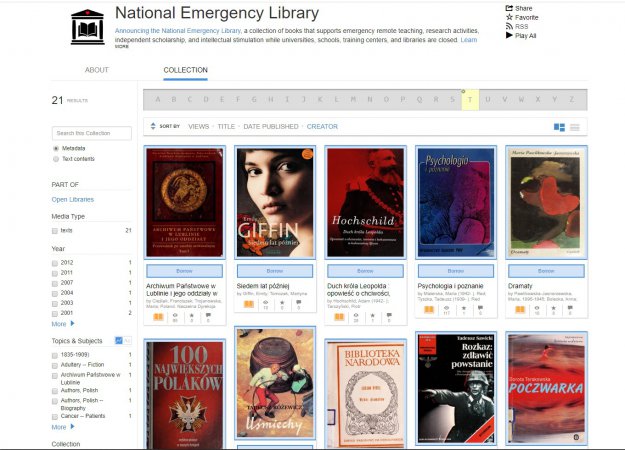Open Rozkaz: zdławić powstanie book cover

pos(456,388)
